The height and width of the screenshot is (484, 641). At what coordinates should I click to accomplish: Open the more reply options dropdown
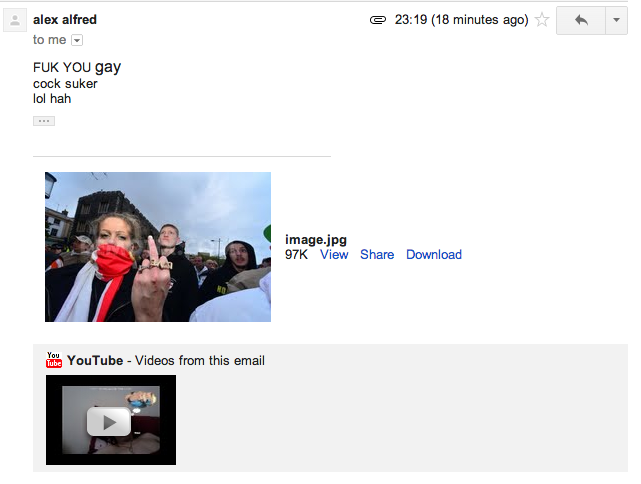(x=616, y=20)
